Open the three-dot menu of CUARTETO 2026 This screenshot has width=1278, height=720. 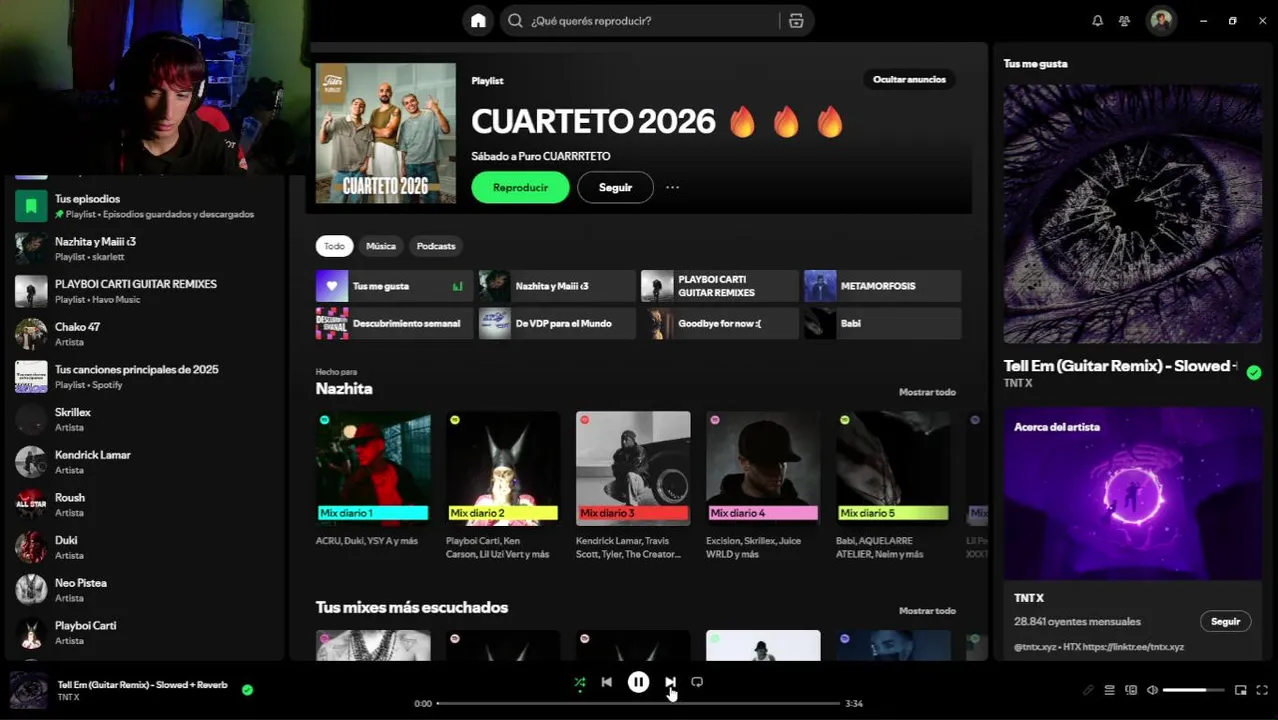672,187
